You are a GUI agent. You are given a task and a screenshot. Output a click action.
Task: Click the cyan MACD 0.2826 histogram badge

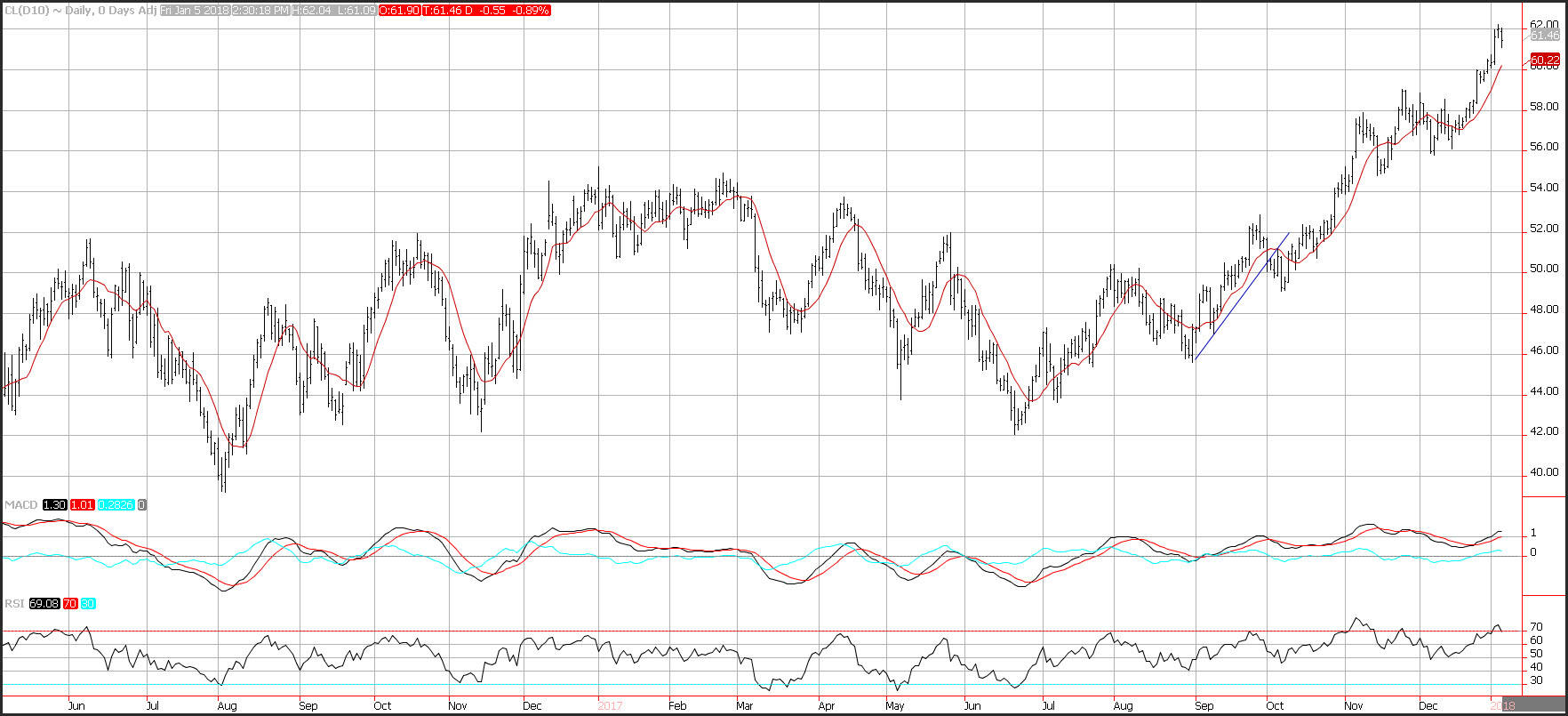(x=116, y=504)
